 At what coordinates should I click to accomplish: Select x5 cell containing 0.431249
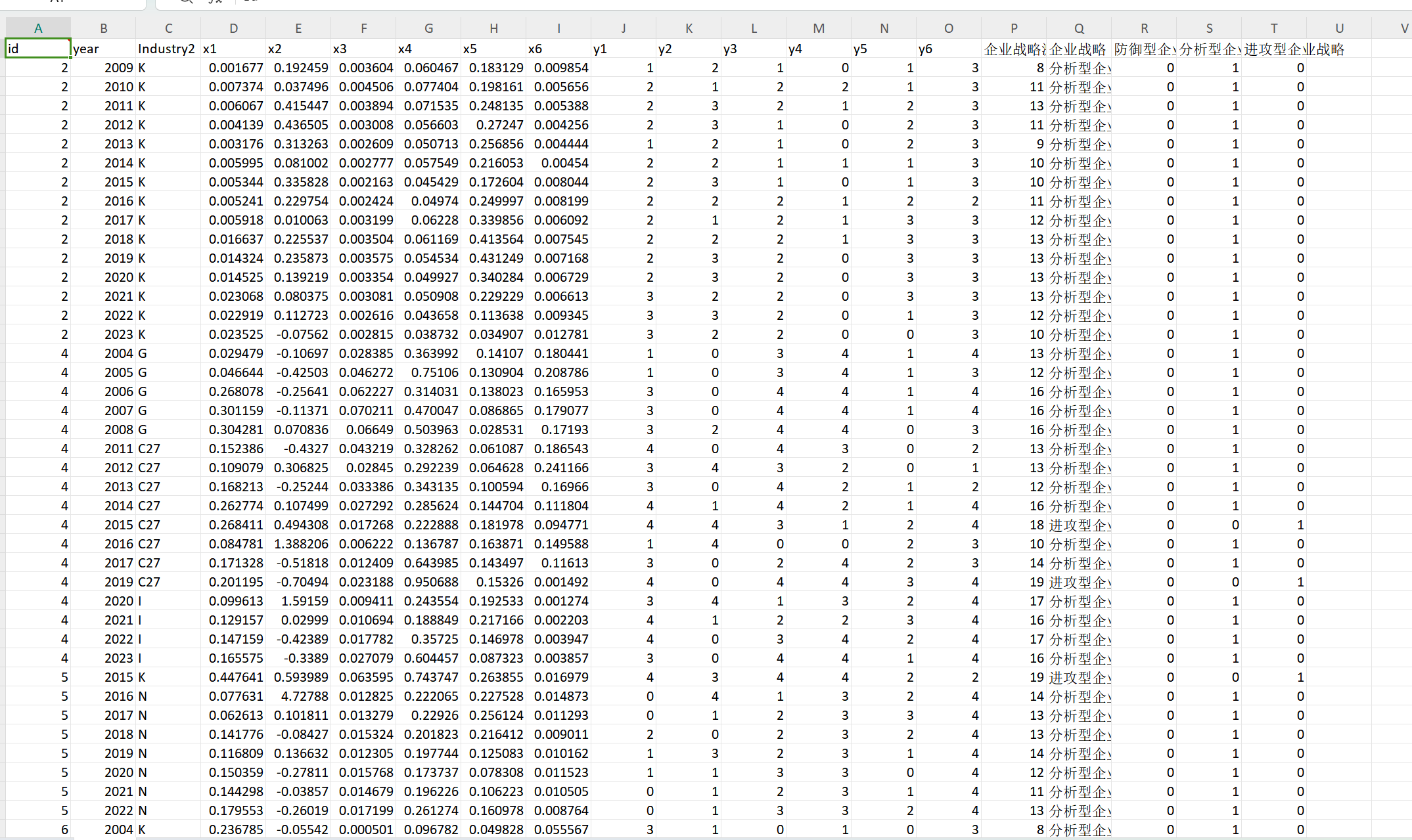click(x=493, y=258)
